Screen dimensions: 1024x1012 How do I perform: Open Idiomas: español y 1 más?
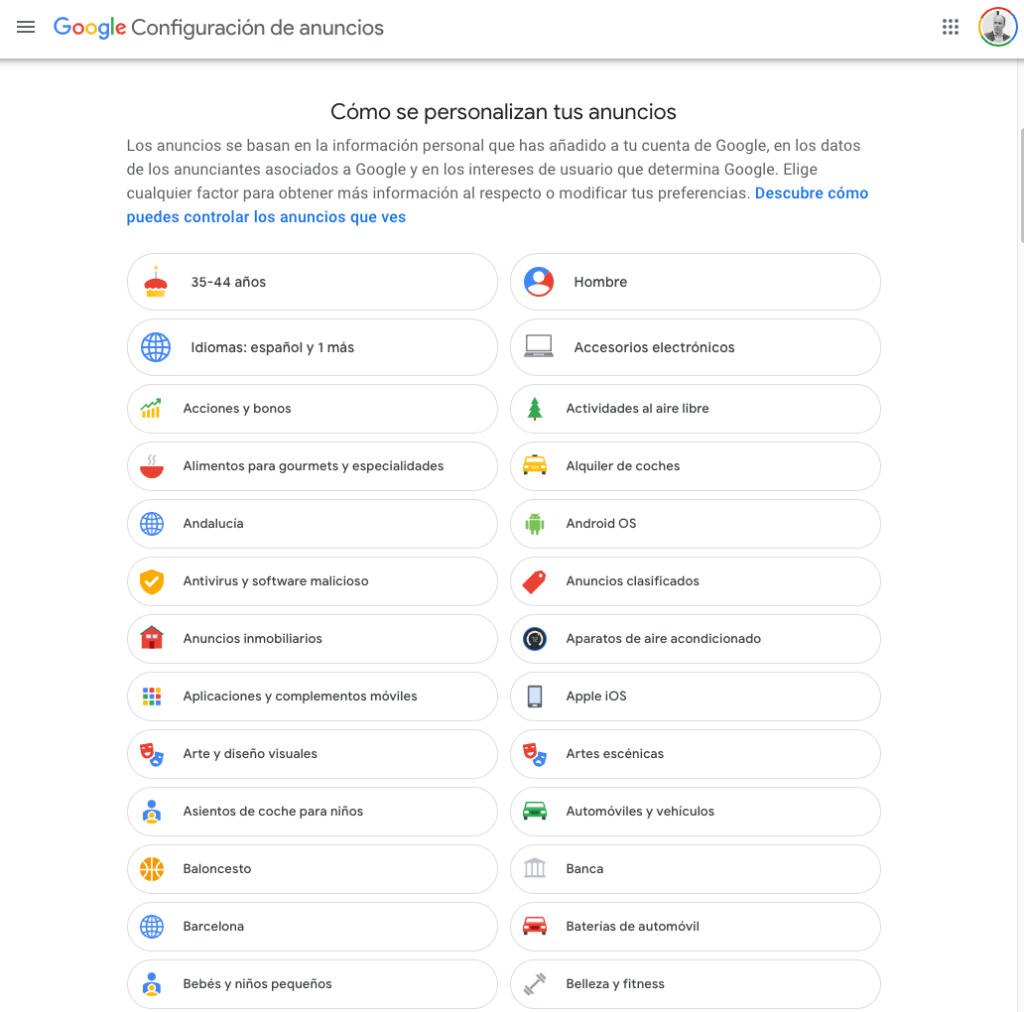[312, 347]
